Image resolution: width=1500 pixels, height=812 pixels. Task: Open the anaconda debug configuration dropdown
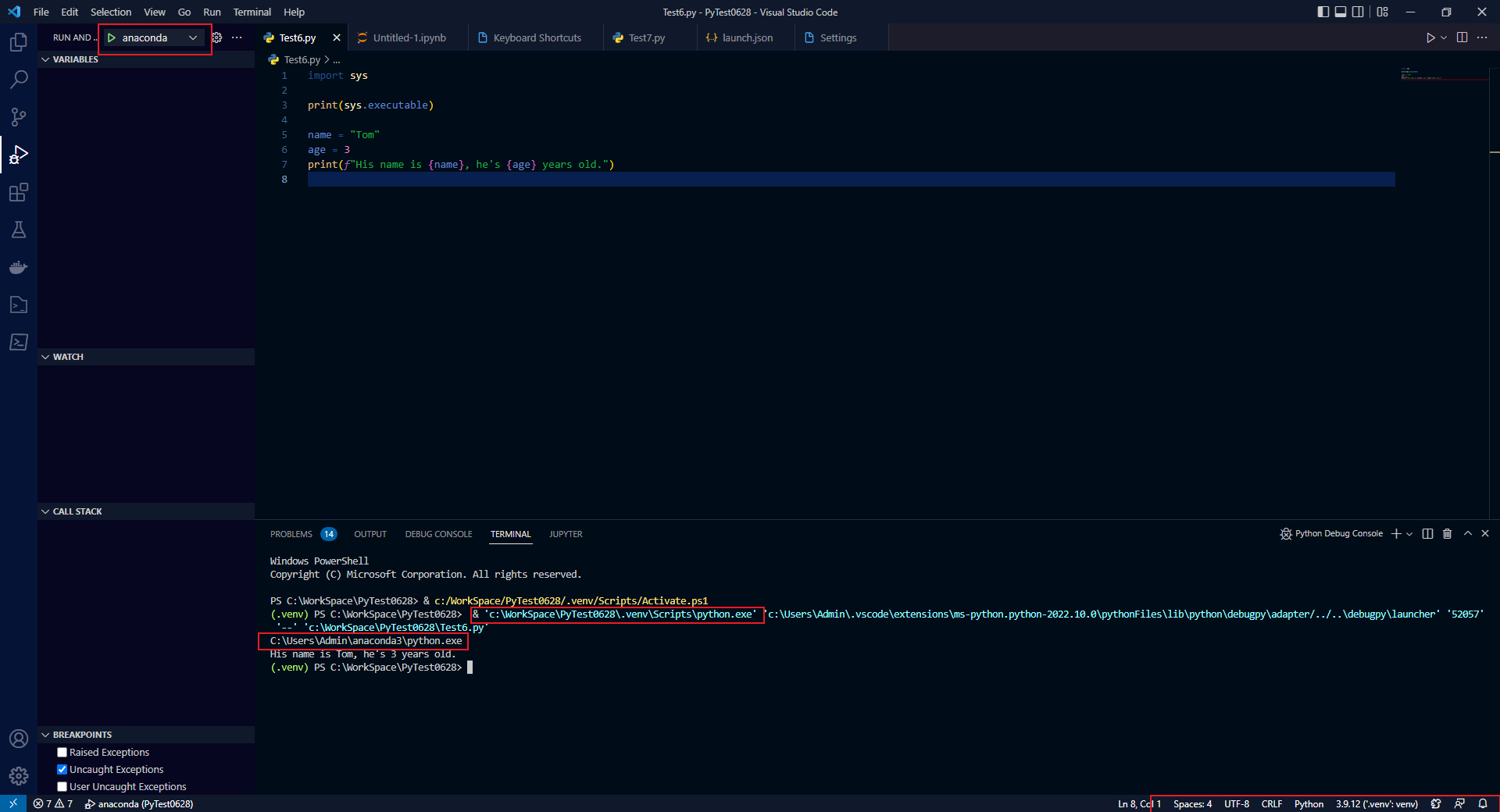[x=192, y=37]
